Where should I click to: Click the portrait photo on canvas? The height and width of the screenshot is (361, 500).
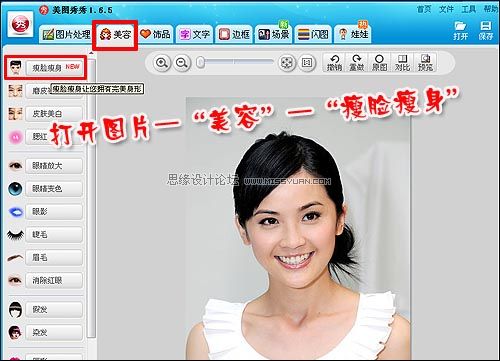click(x=298, y=228)
